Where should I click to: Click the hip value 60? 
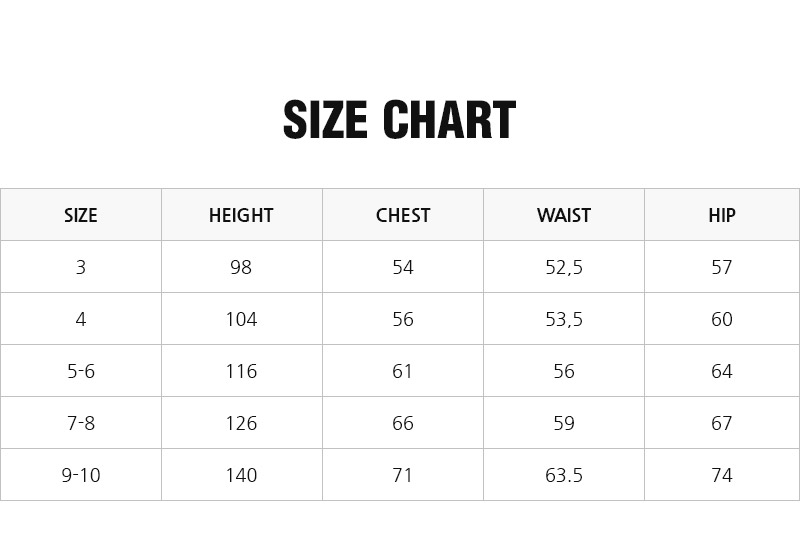point(722,319)
